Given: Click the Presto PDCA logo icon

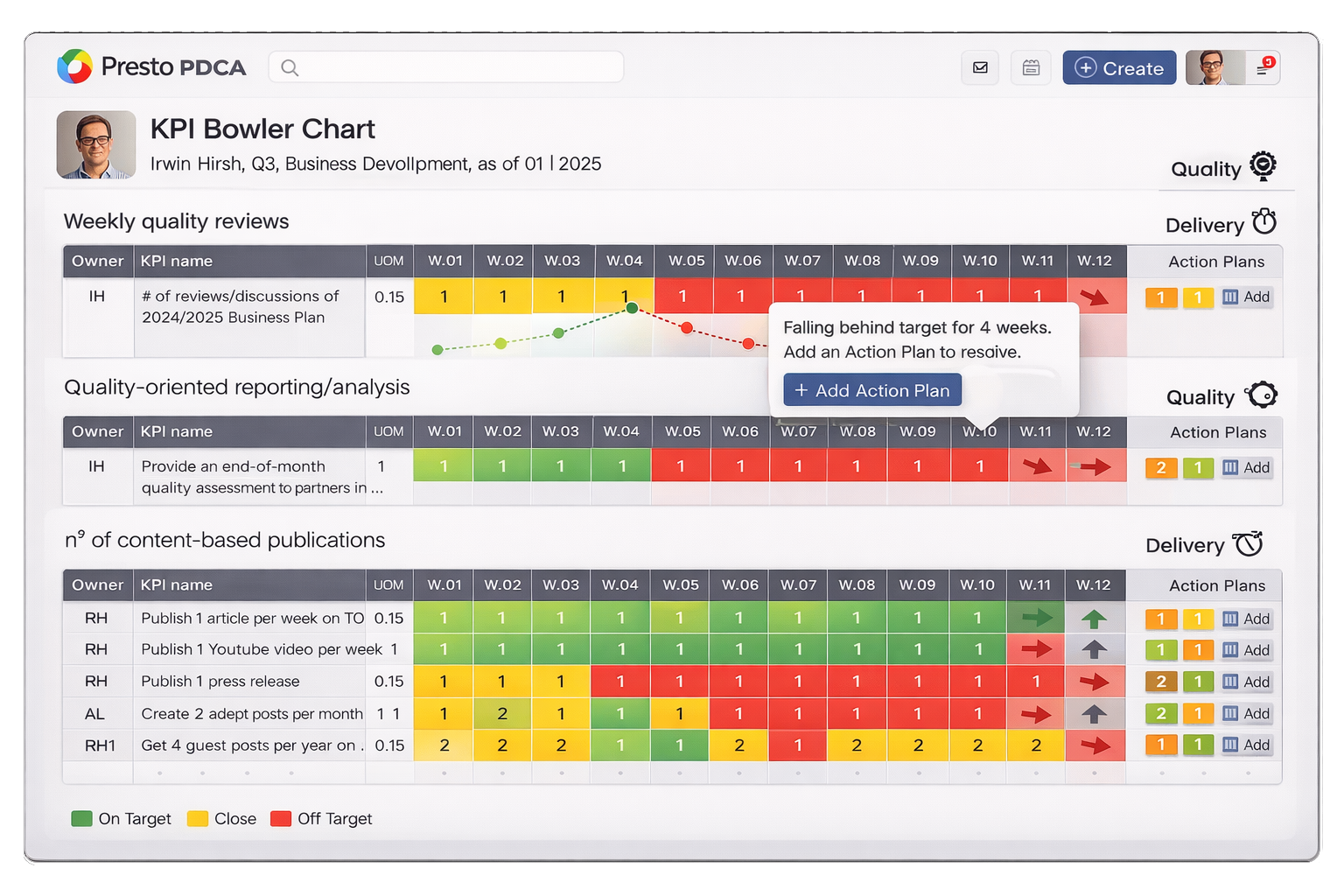Looking at the screenshot, I should (x=74, y=66).
